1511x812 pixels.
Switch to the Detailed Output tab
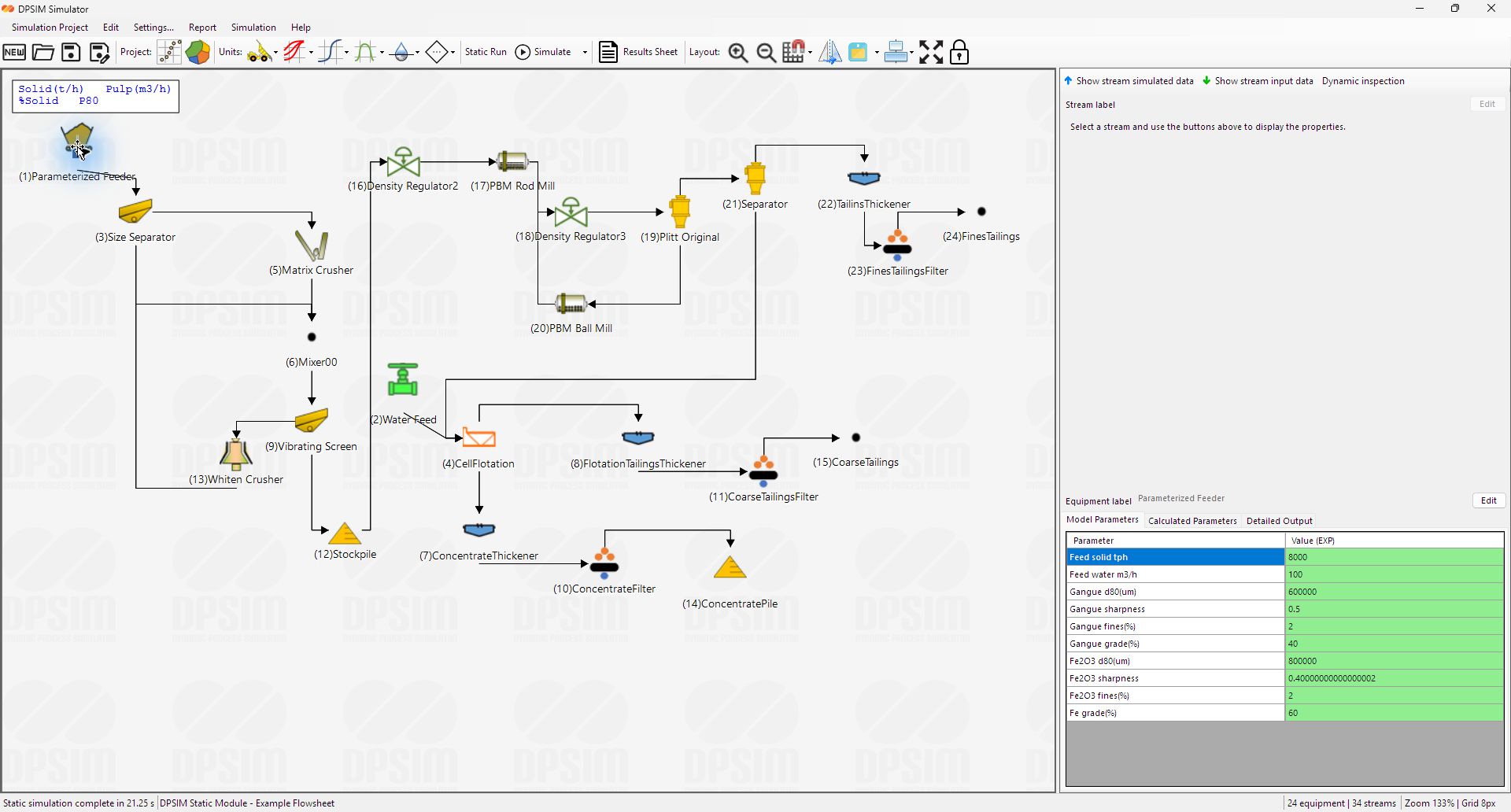[1280, 521]
